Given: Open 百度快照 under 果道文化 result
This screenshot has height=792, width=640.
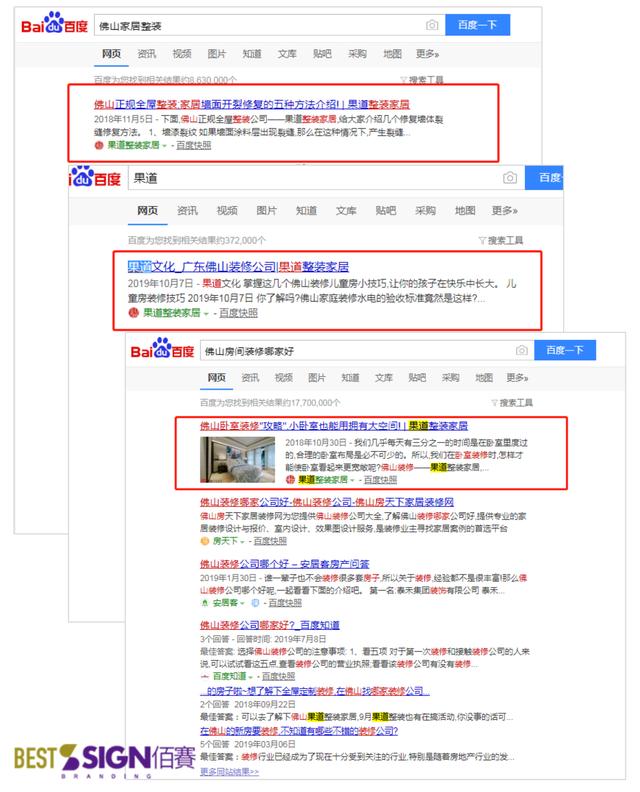Looking at the screenshot, I should (238, 313).
